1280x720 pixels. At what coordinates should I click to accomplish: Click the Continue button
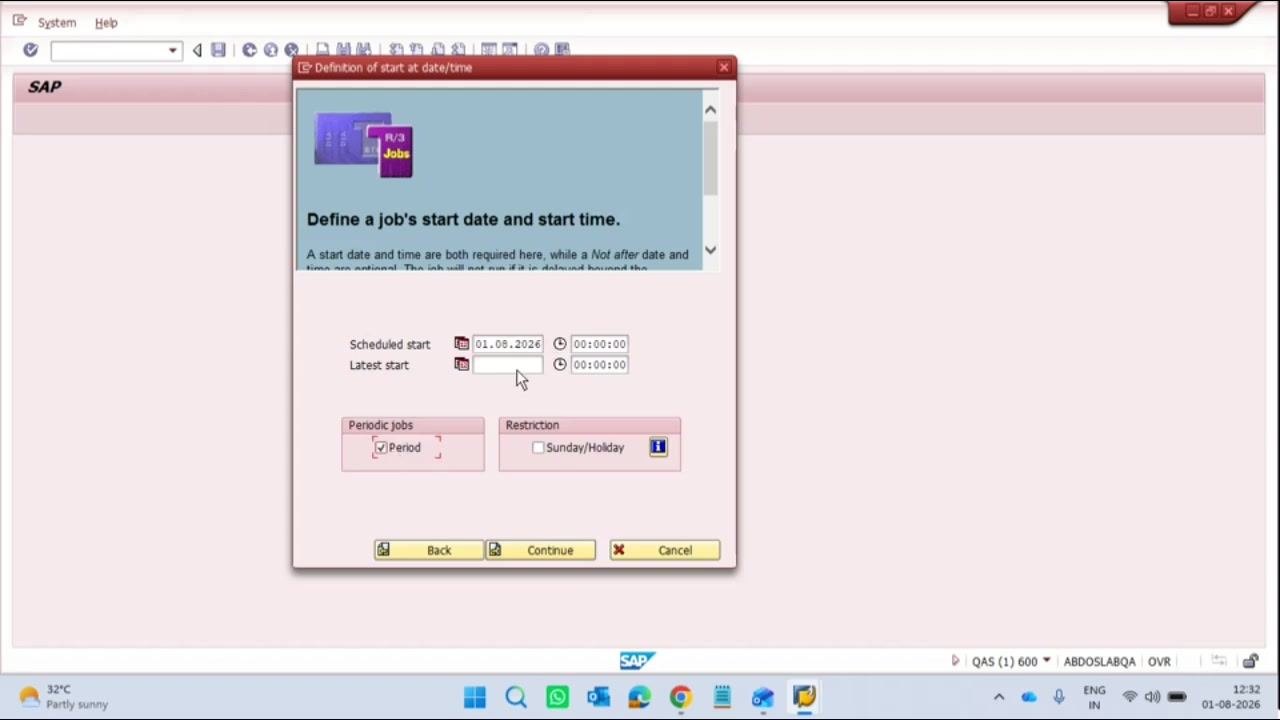pyautogui.click(x=540, y=550)
